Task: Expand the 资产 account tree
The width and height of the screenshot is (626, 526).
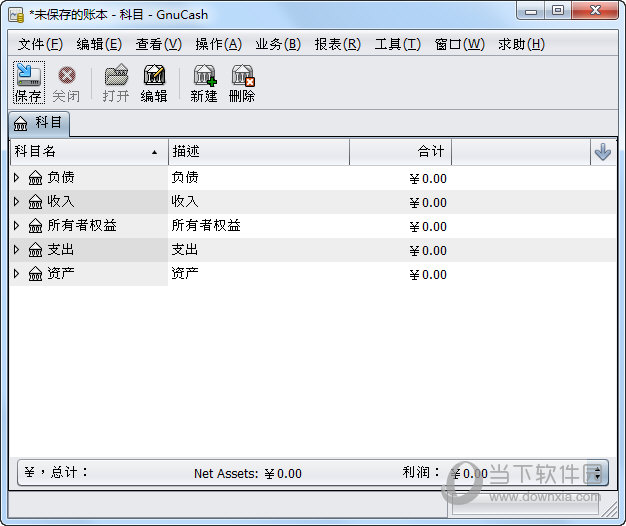Action: point(16,273)
